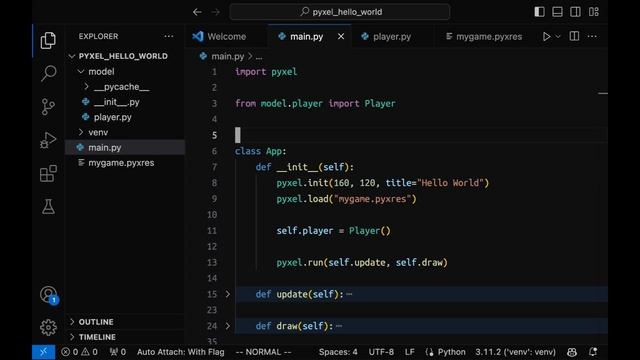Toggle bottom panel layout icon
Screen dimensions: 640x360
pos(557,12)
